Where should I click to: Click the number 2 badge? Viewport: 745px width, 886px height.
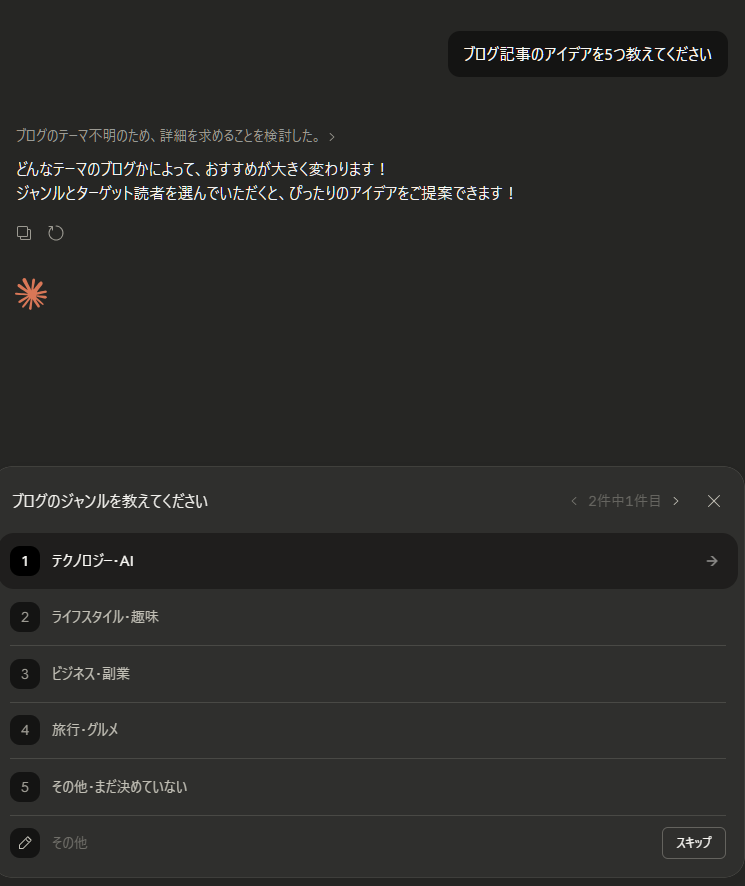(x=25, y=617)
